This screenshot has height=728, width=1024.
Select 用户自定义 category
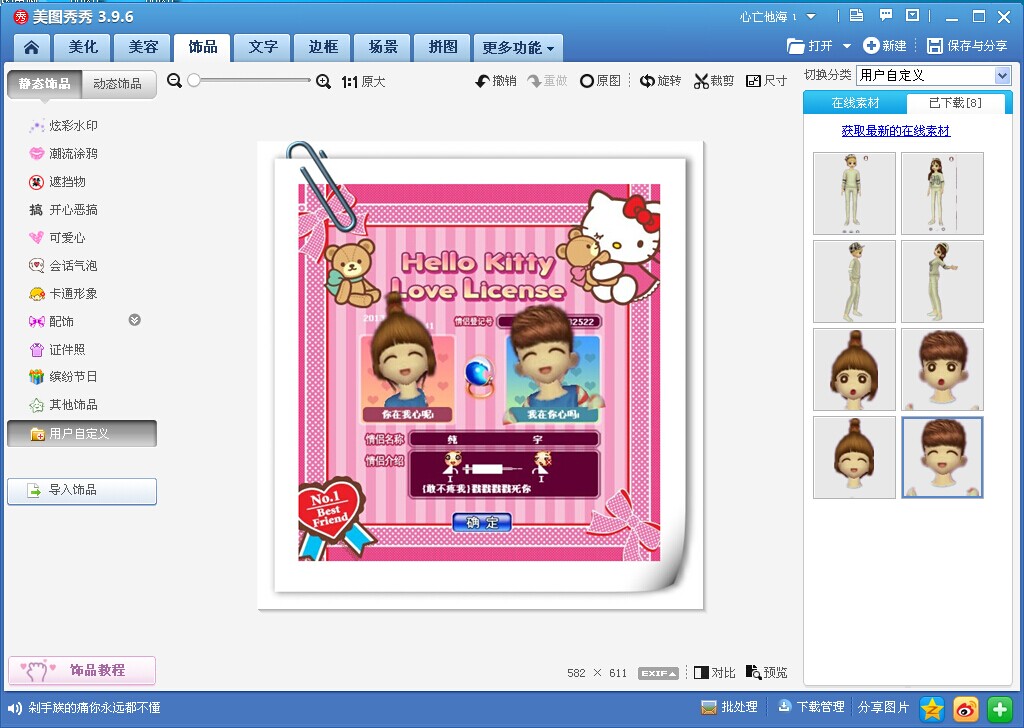[82, 434]
